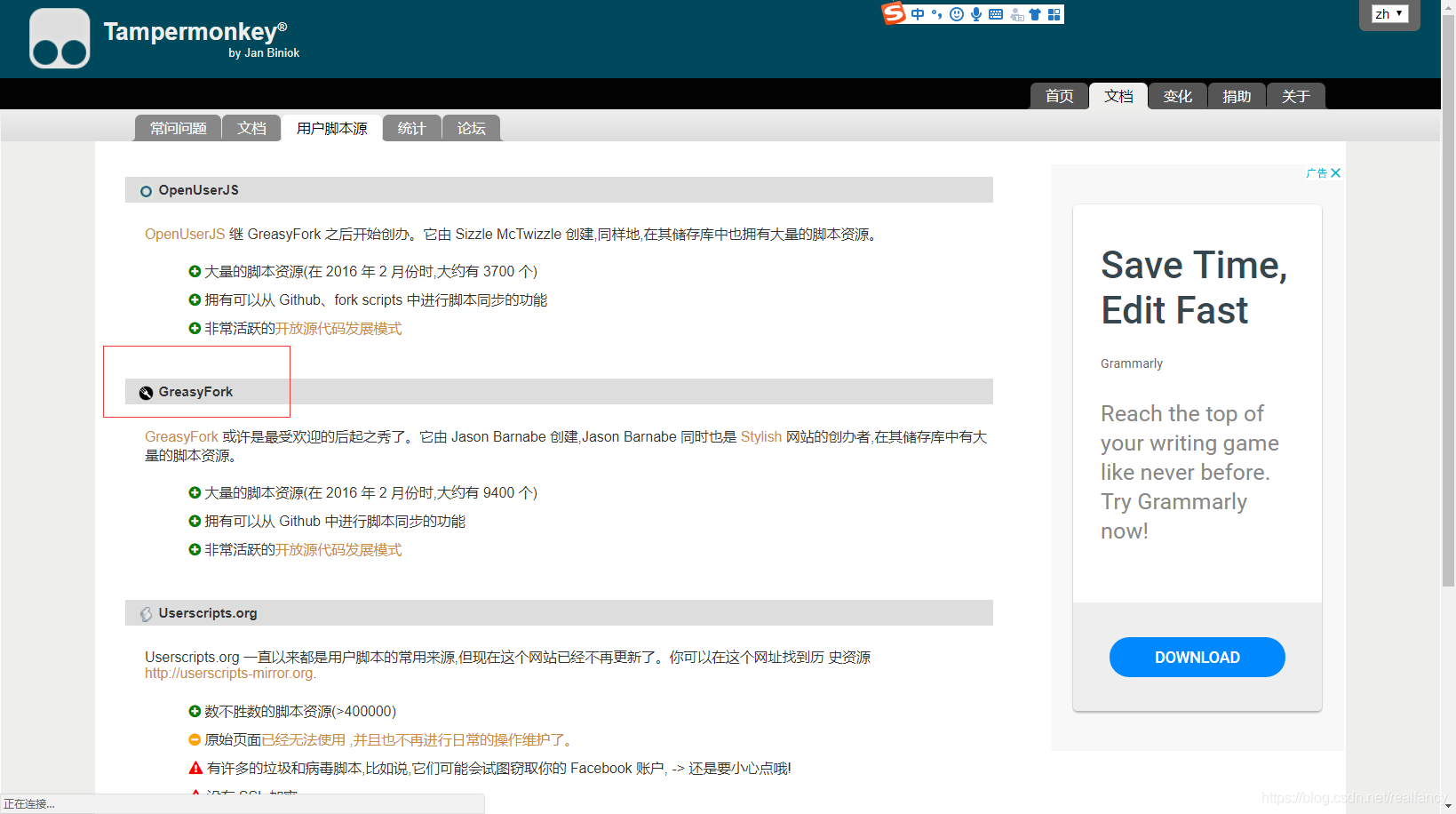The width and height of the screenshot is (1456, 814).
Task: Visit the http://userscripts-mirror.org link
Action: 229,674
